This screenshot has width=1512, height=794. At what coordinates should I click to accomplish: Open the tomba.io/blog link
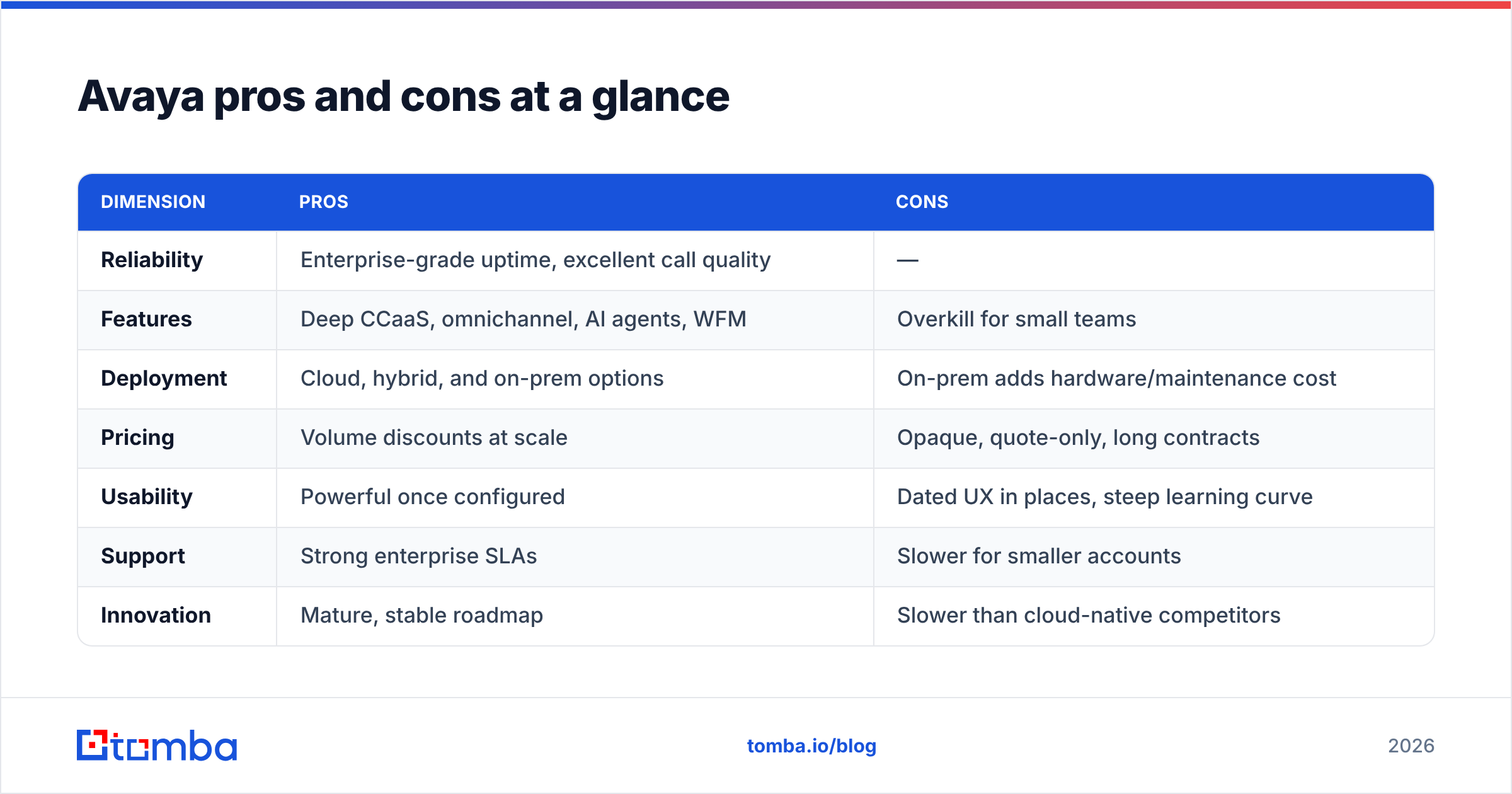(811, 746)
